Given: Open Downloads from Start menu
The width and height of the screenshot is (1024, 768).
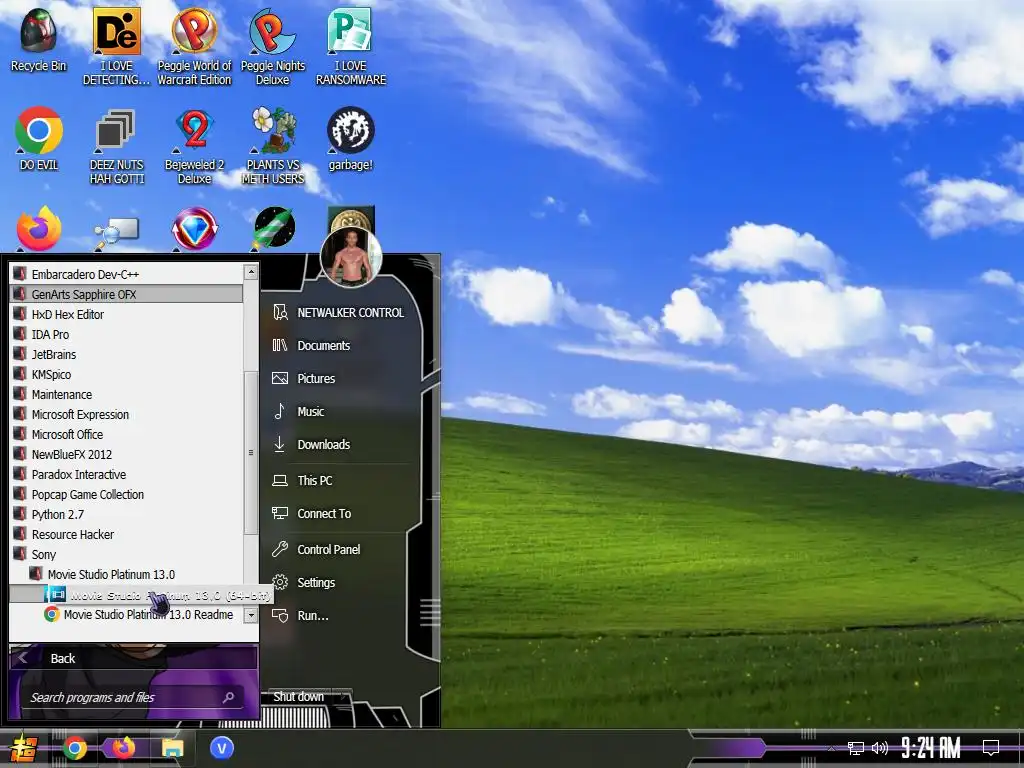Looking at the screenshot, I should click(342, 445).
